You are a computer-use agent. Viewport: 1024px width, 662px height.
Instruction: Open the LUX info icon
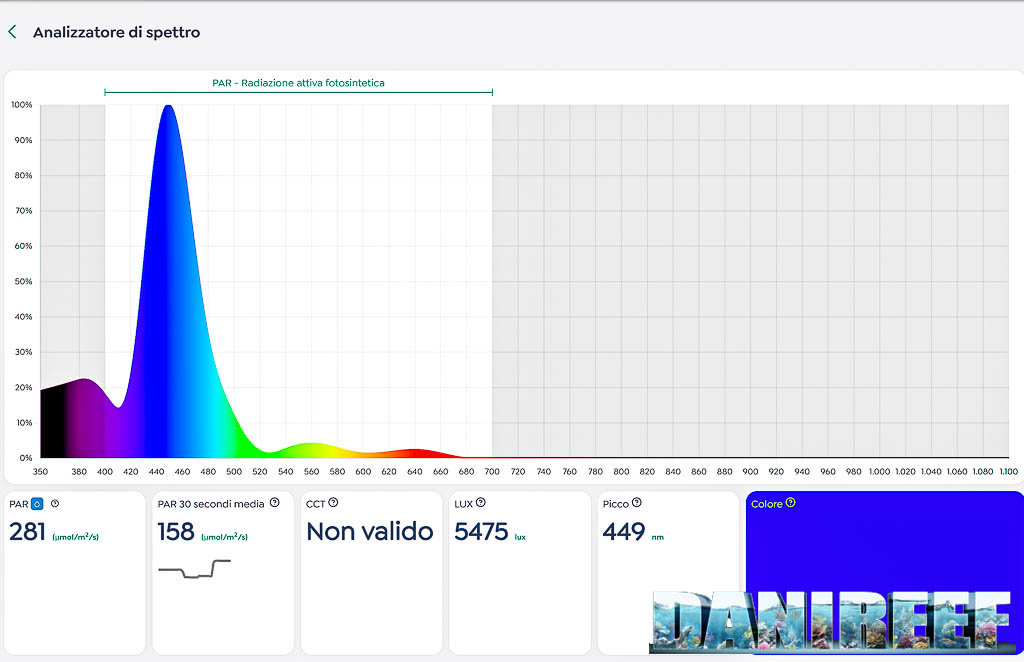(481, 503)
